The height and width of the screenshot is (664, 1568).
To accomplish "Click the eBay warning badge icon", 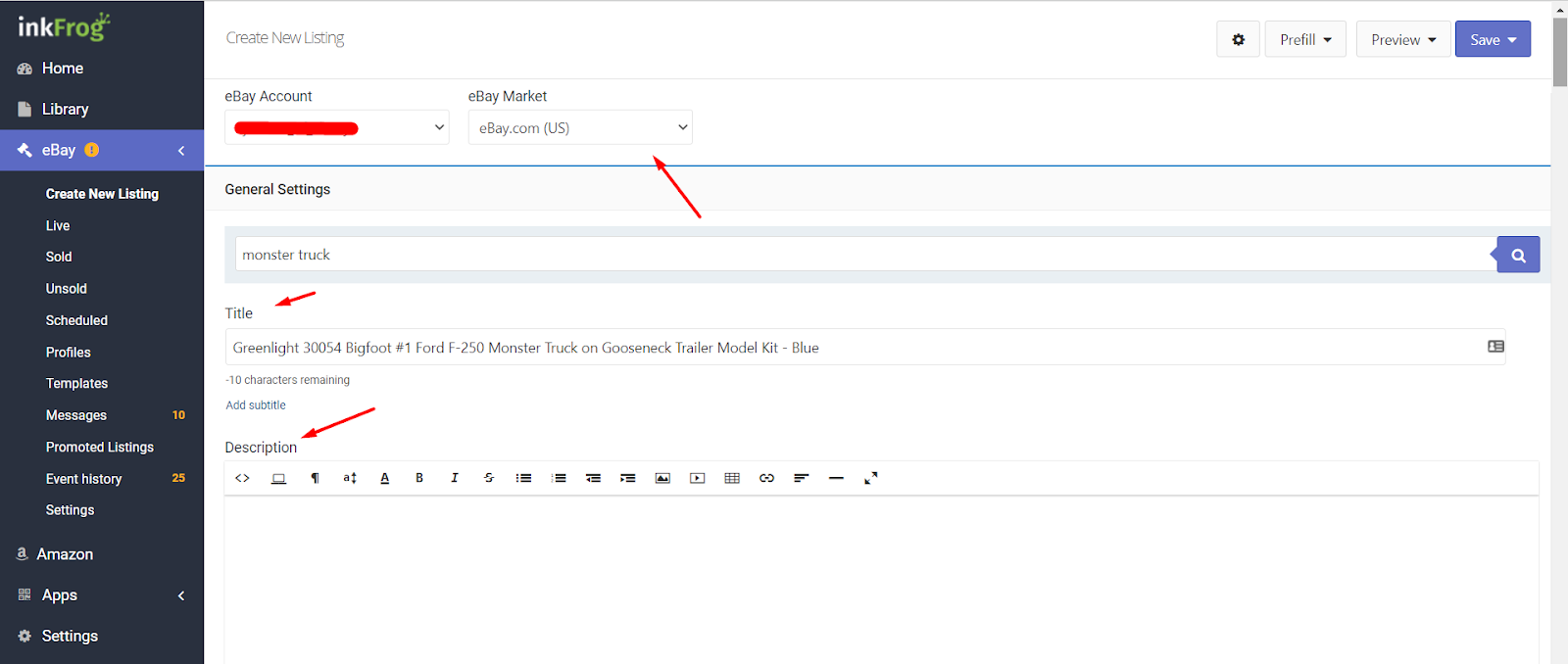I will 92,150.
